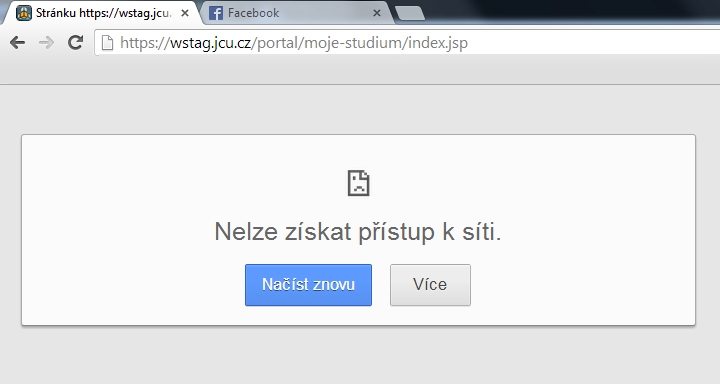Open a new tab with the blank tab button

click(x=410, y=13)
